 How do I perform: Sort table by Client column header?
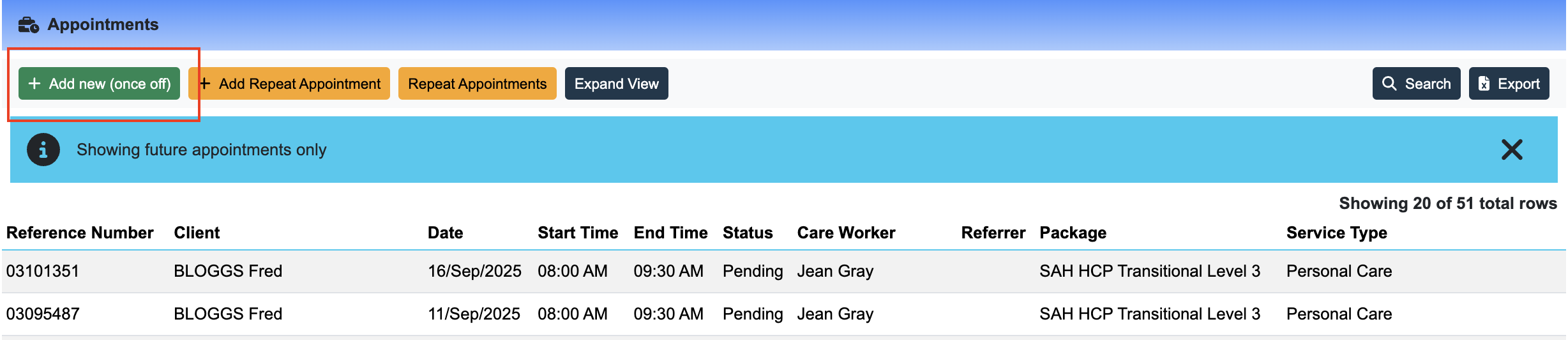[x=197, y=233]
